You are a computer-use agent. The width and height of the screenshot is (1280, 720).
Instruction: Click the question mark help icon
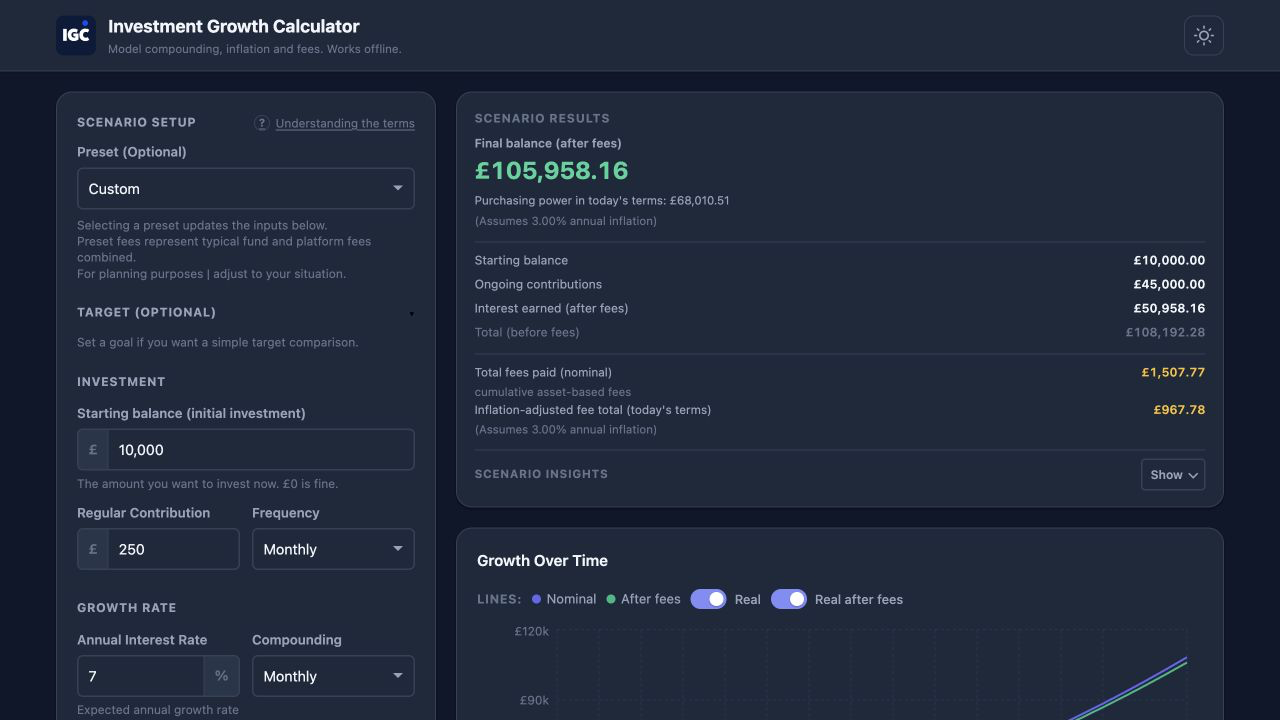(262, 123)
